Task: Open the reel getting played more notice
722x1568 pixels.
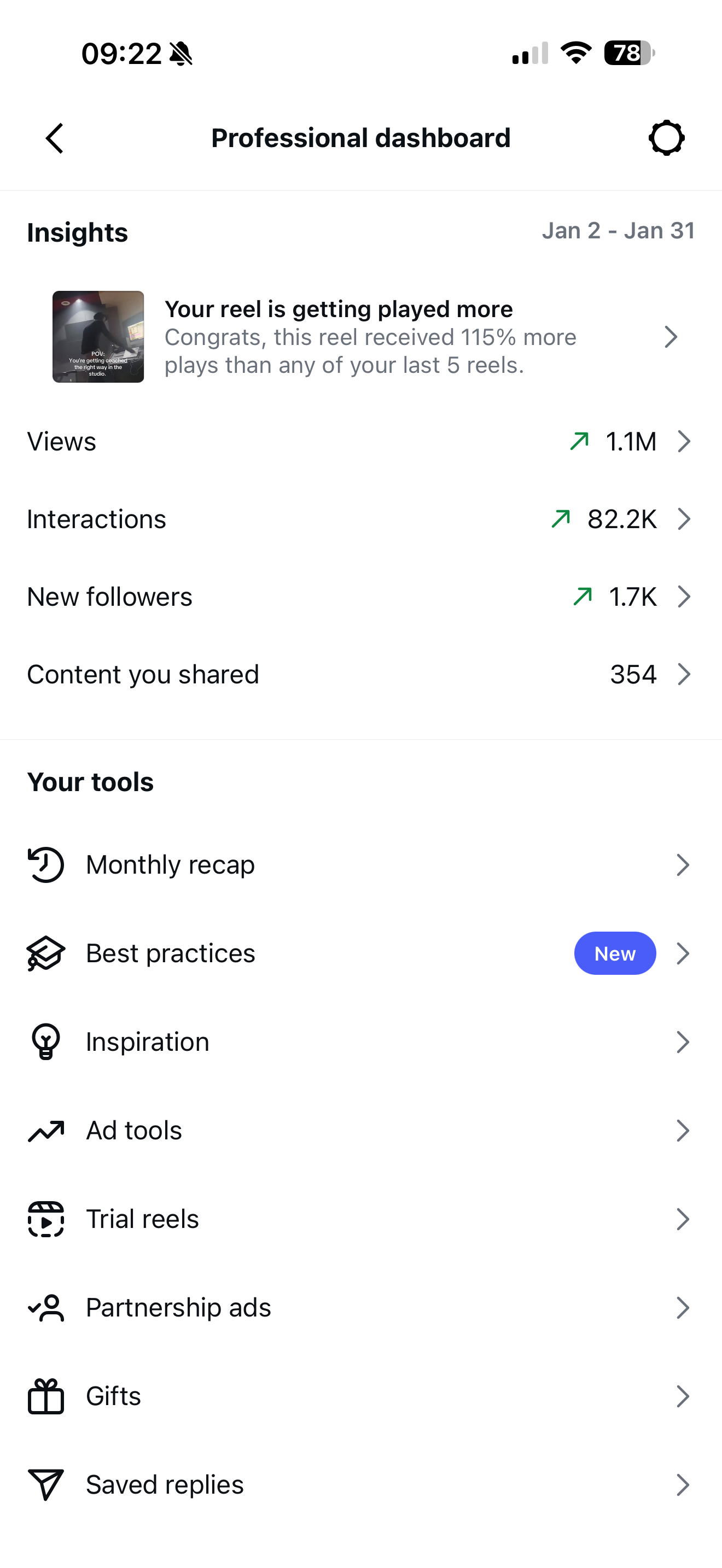Action: [370, 337]
